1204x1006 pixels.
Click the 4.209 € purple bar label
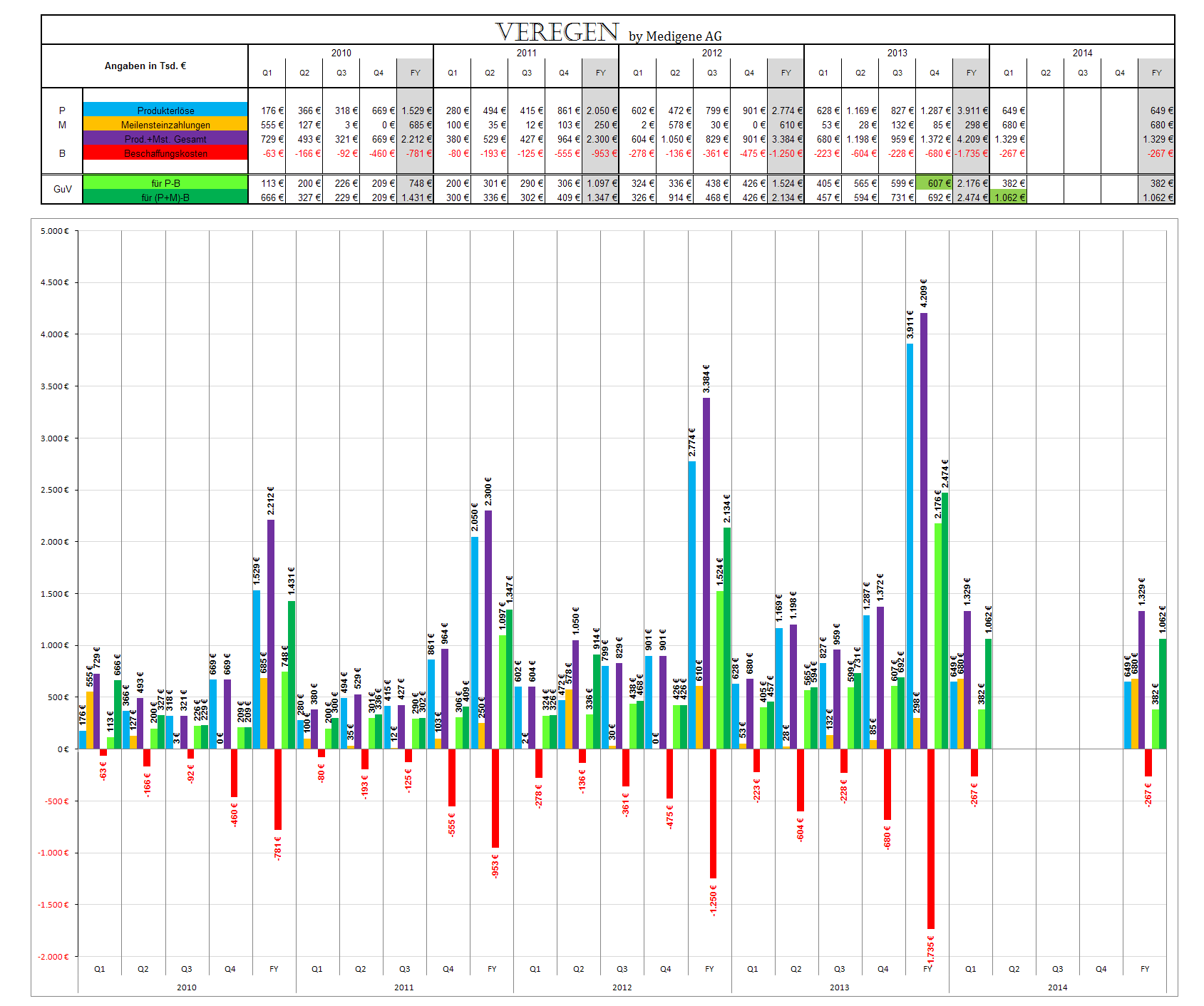(924, 293)
